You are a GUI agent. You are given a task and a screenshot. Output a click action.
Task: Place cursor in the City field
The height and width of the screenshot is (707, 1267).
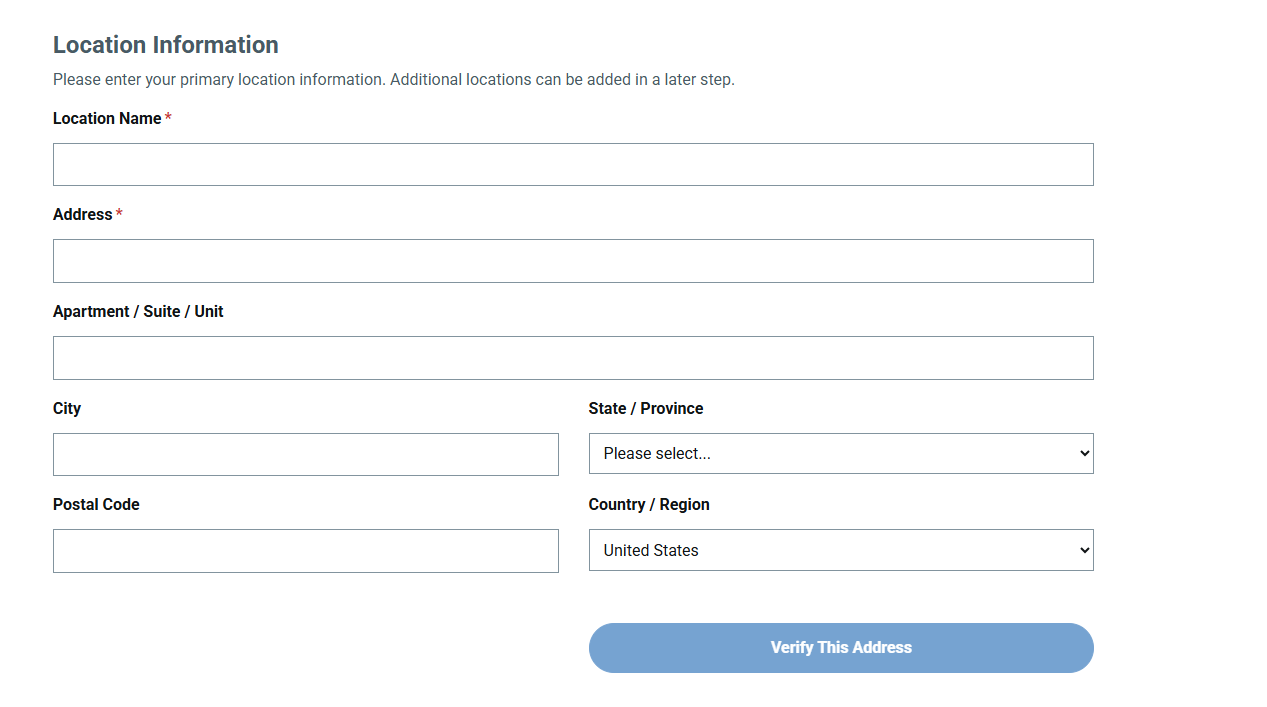(305, 454)
